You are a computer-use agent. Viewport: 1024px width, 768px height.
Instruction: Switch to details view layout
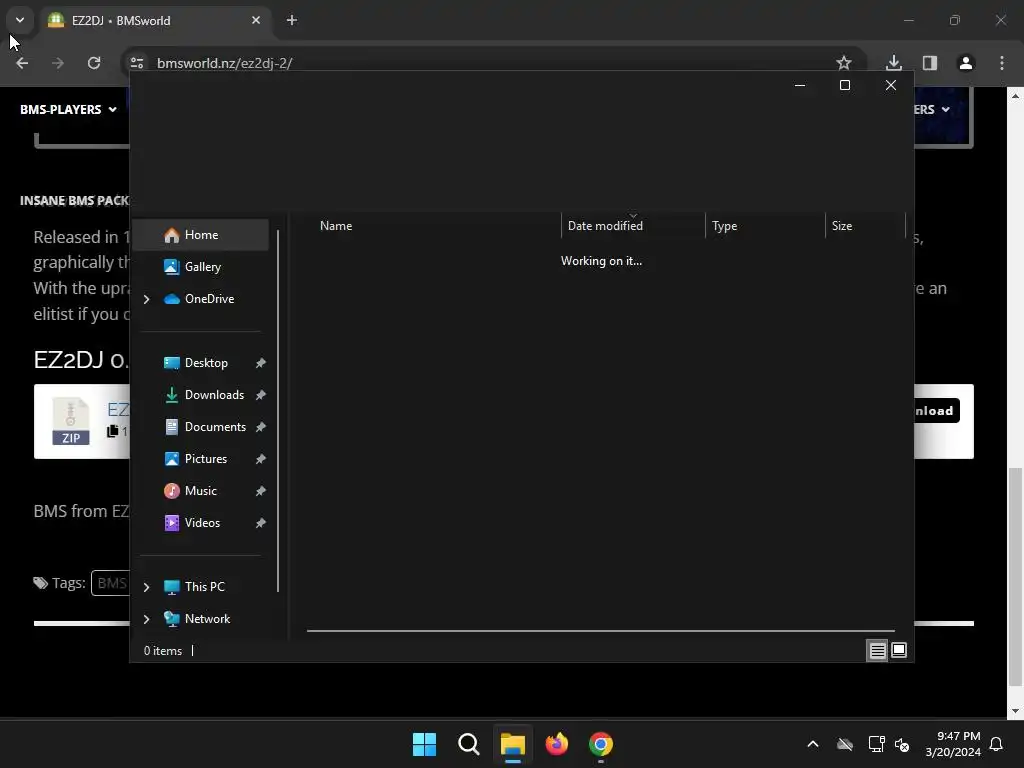[x=877, y=650]
